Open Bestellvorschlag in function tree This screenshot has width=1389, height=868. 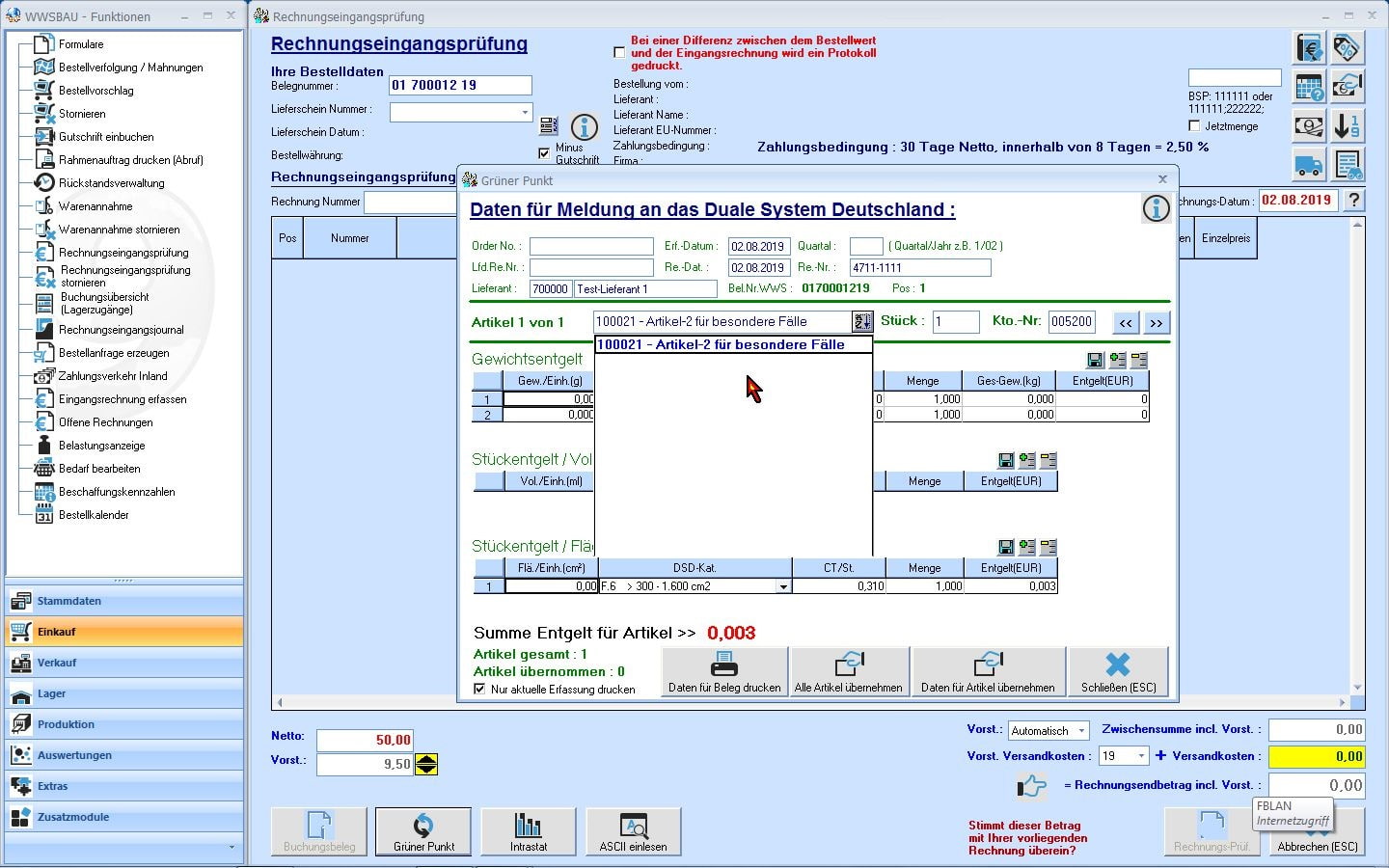95,91
